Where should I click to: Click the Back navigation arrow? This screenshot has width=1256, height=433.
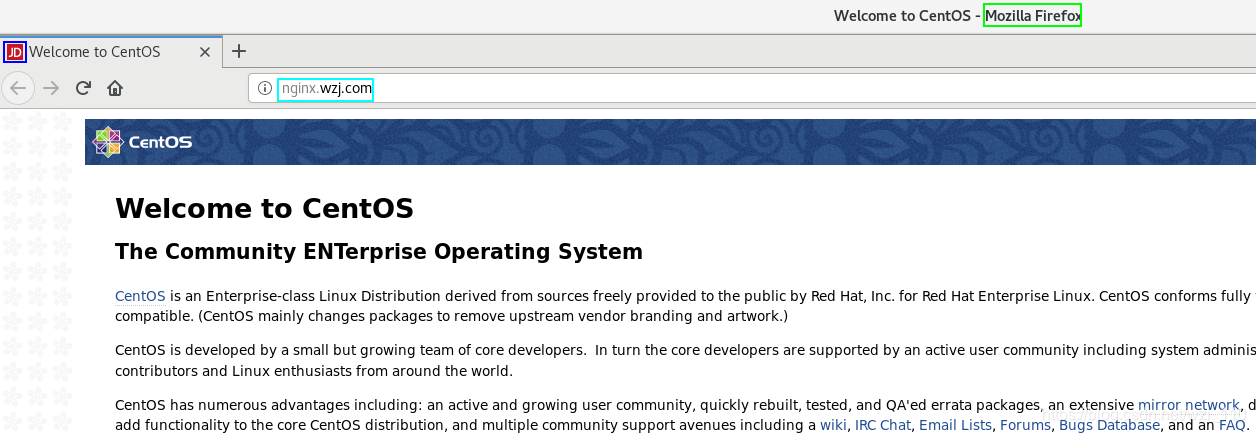pyautogui.click(x=17, y=88)
